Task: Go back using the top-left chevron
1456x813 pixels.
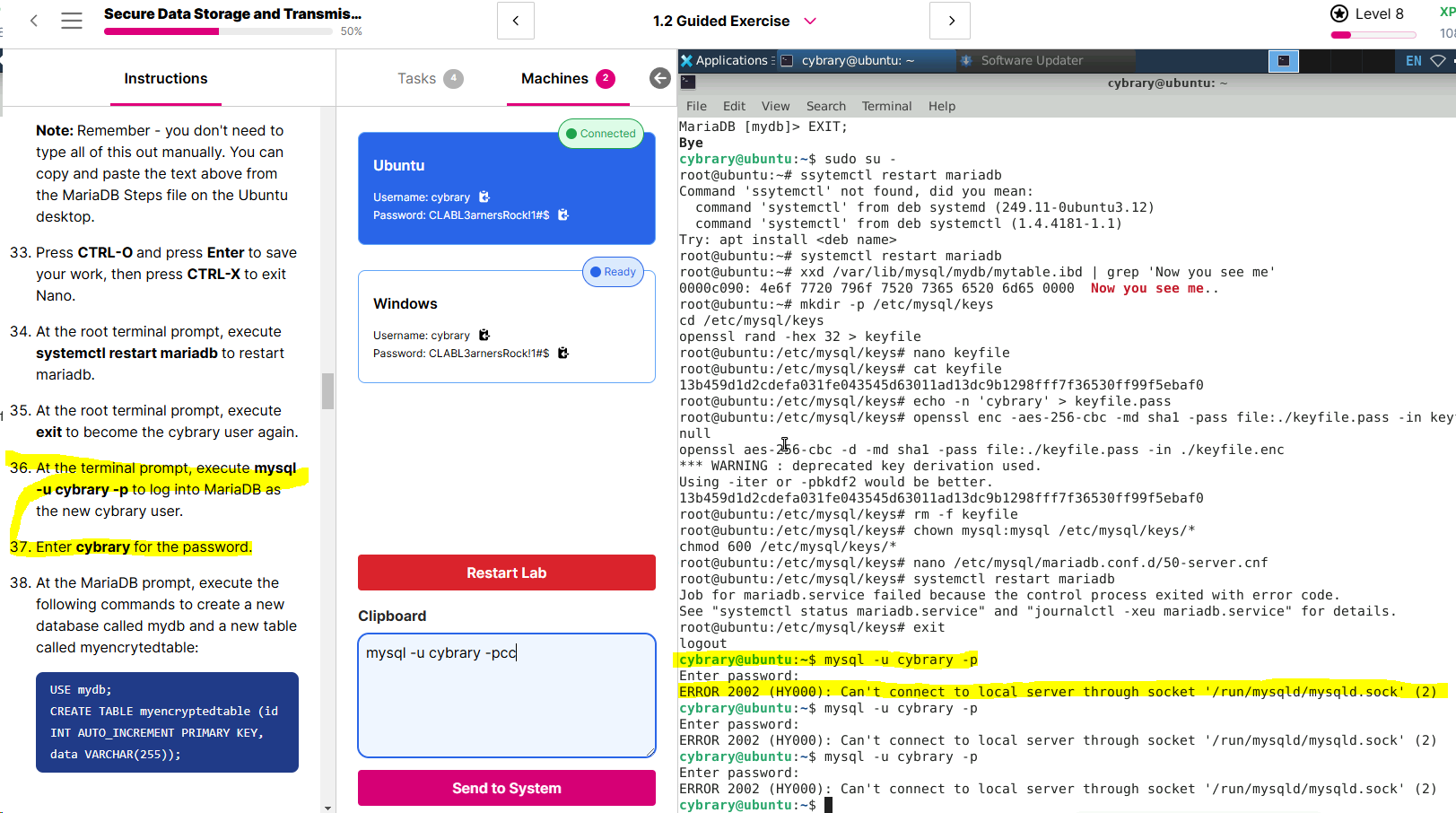Action: [34, 21]
